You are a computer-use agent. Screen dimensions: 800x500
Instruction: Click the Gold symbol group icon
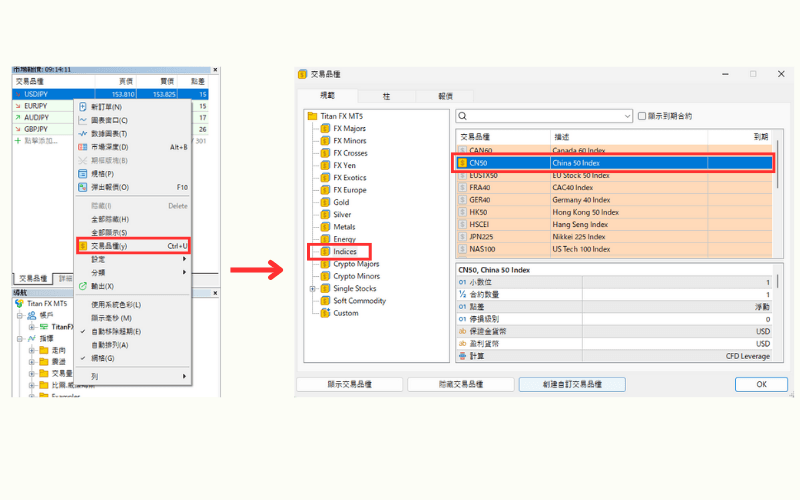[x=324, y=202]
